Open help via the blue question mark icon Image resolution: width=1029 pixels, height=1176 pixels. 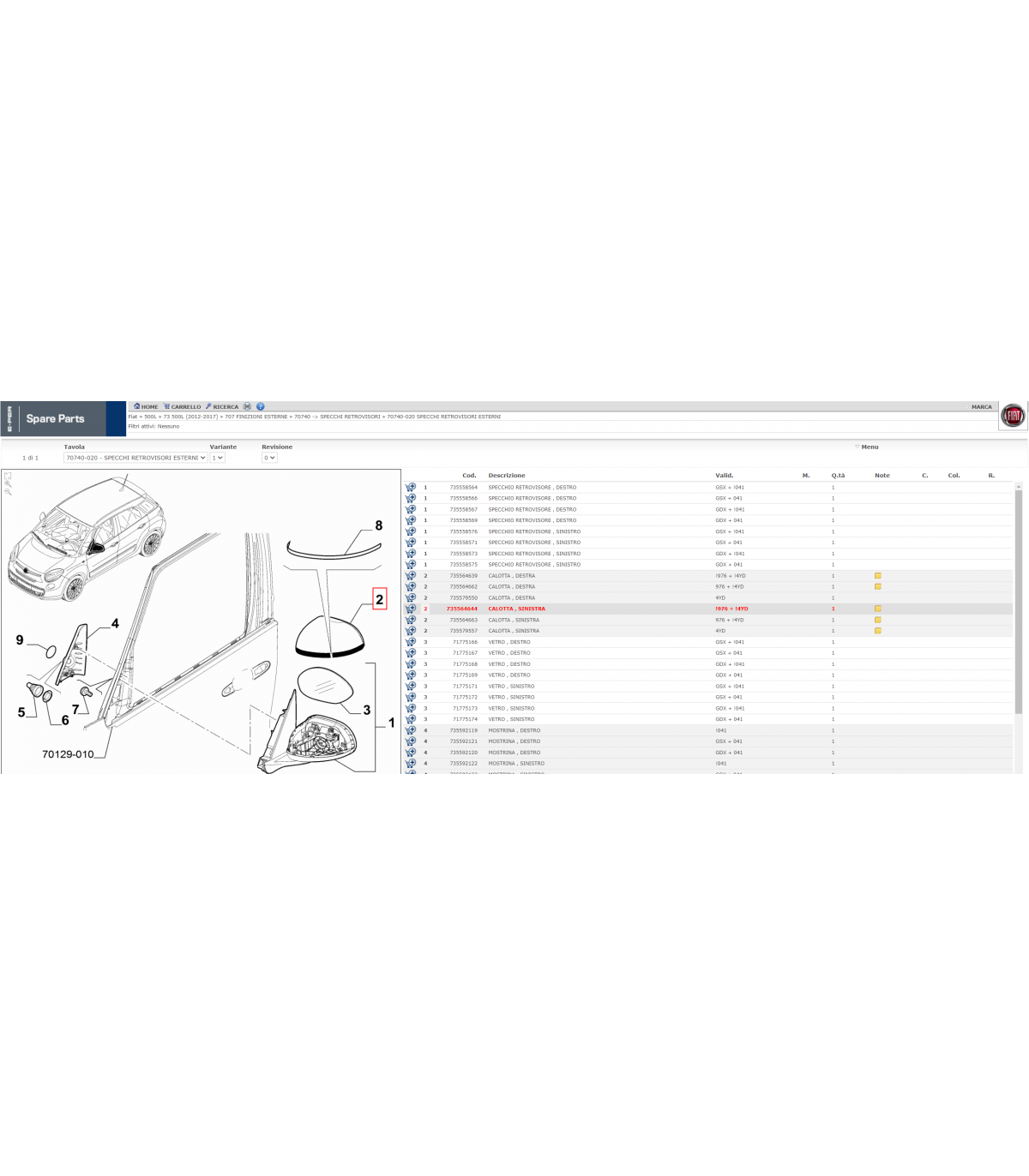click(260, 406)
